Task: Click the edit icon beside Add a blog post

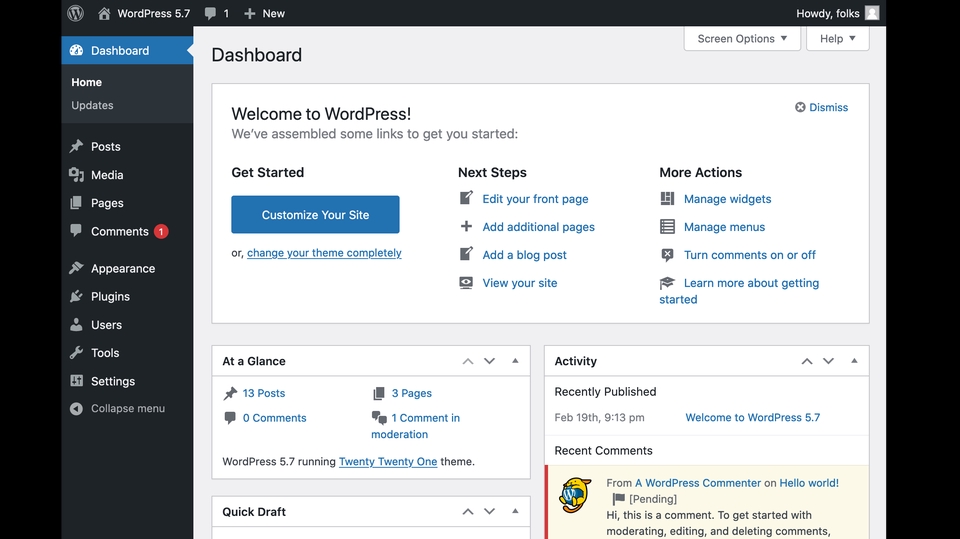Action: pyautogui.click(x=466, y=254)
